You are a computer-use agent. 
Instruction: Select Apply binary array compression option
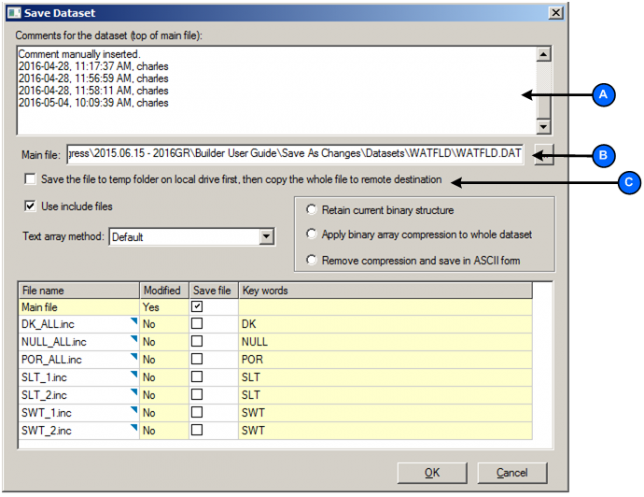click(x=313, y=235)
